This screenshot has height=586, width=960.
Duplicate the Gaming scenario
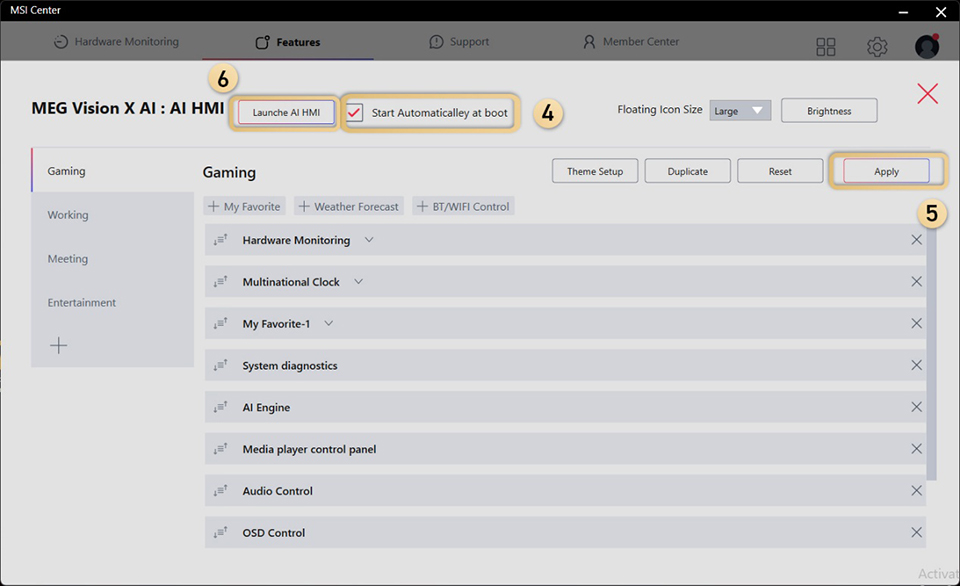tap(687, 170)
